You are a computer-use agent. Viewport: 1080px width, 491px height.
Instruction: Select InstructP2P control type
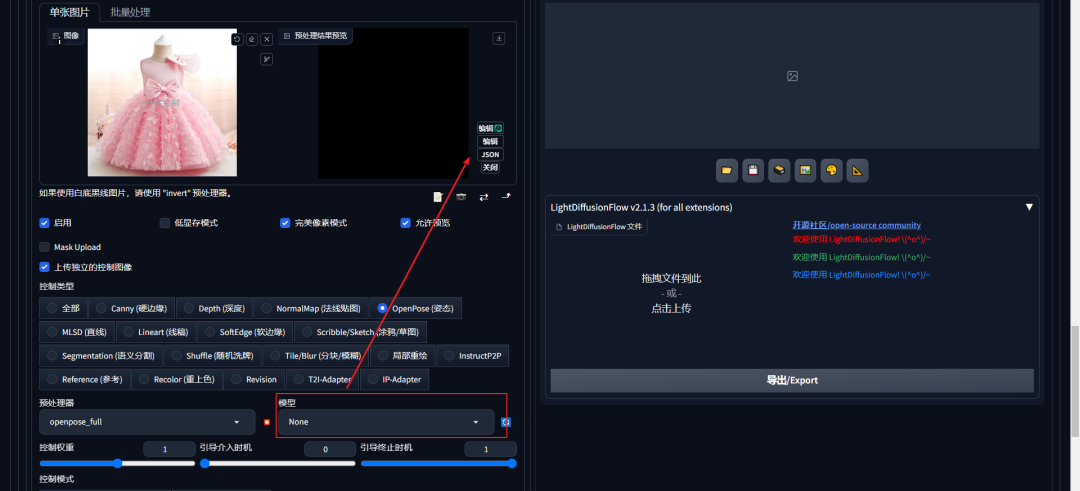(x=472, y=356)
